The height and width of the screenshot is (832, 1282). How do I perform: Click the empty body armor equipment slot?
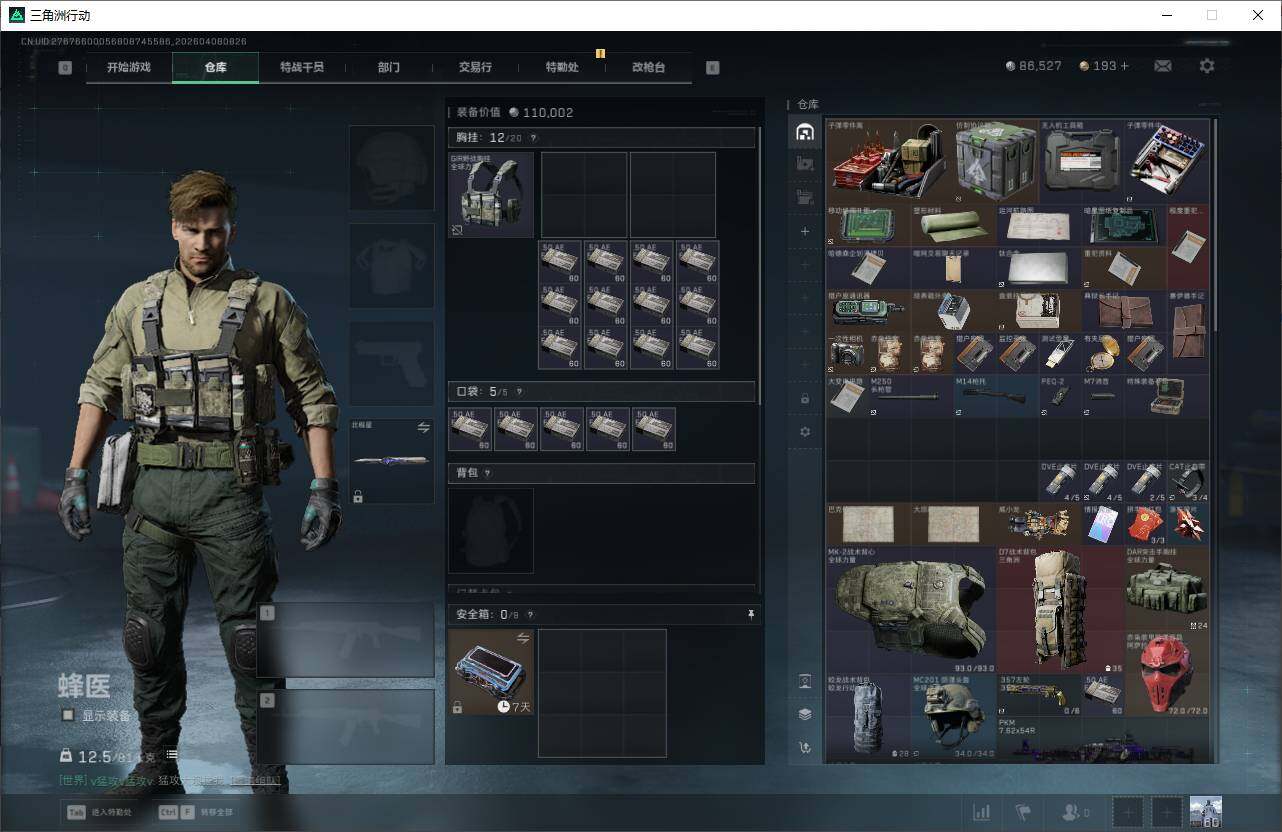click(x=391, y=265)
